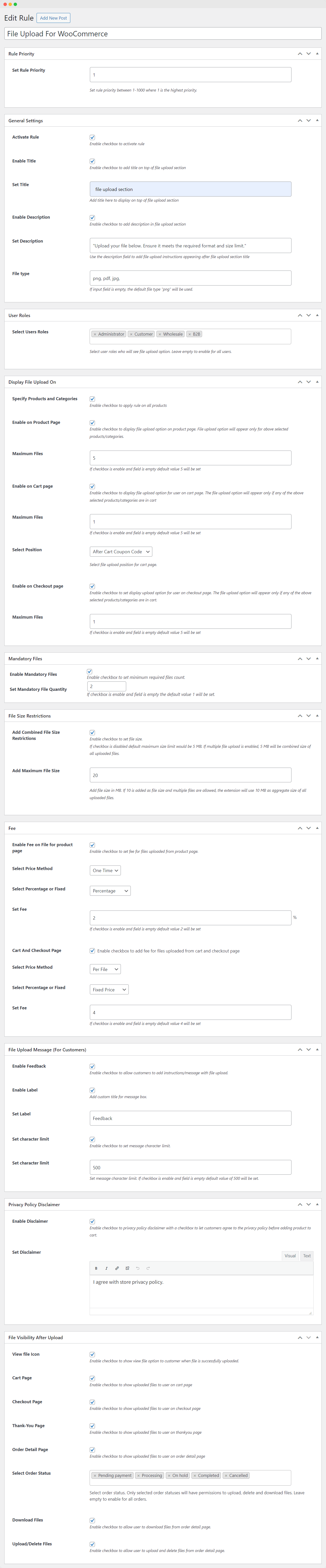Click the remove link icon in editor

127,1268
